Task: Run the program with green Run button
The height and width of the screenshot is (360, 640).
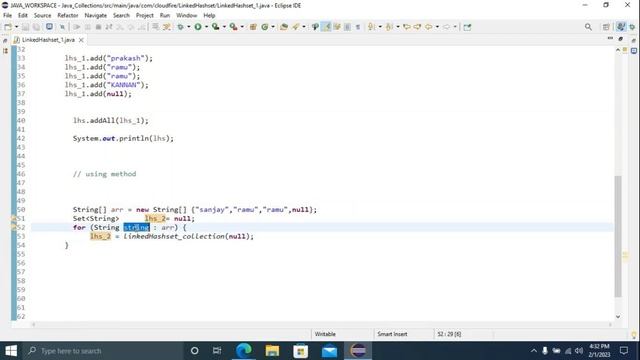Action: pos(198,27)
